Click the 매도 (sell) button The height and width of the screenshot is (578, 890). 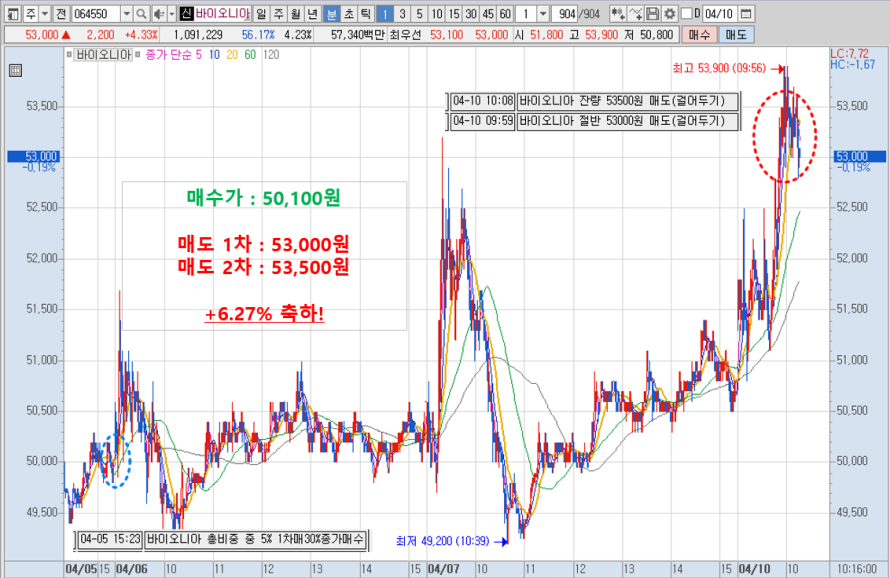pyautogui.click(x=737, y=34)
